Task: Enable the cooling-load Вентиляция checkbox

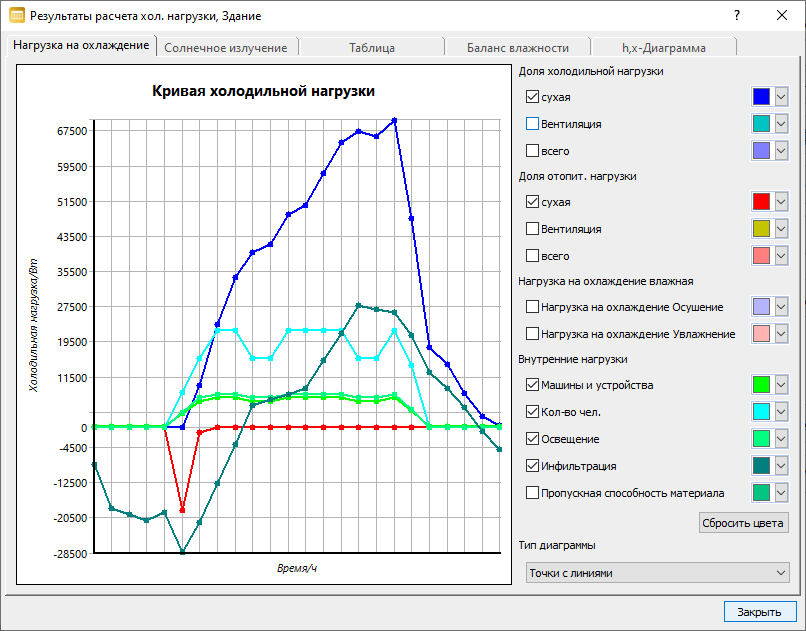Action: [x=532, y=124]
